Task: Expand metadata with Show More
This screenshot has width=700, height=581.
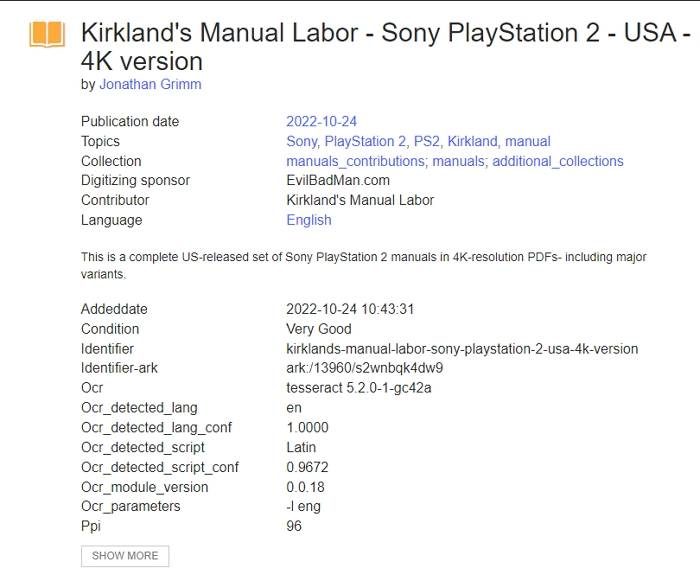Action: (x=125, y=556)
